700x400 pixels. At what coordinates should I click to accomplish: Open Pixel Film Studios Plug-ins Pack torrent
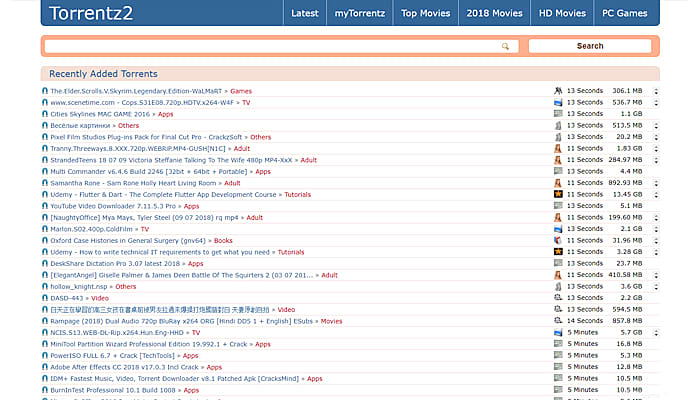[146, 137]
